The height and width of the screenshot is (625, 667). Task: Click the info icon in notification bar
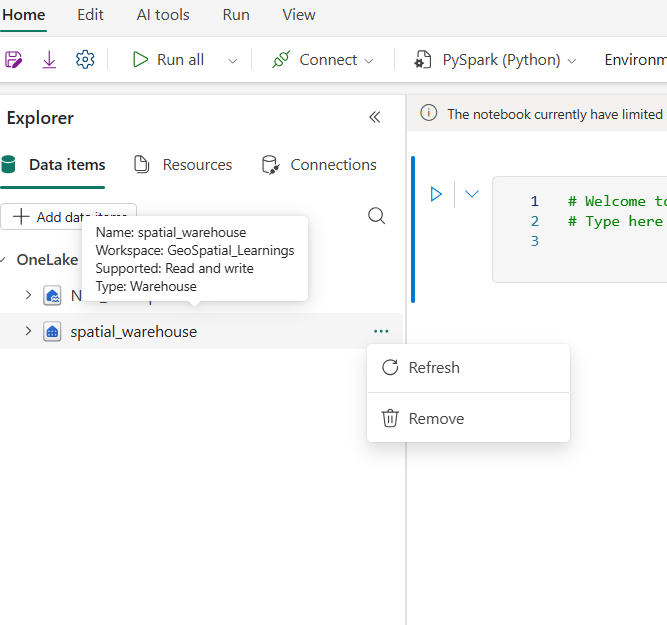click(428, 113)
